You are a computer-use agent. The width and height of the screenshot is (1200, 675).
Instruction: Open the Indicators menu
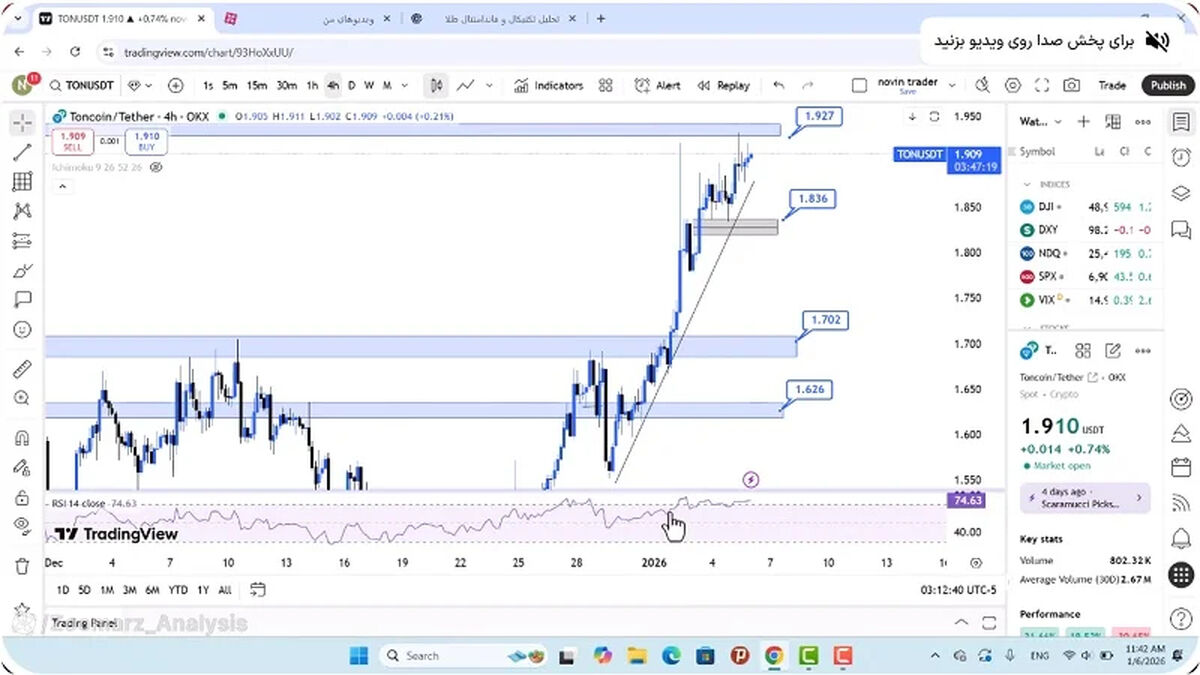[x=548, y=86]
